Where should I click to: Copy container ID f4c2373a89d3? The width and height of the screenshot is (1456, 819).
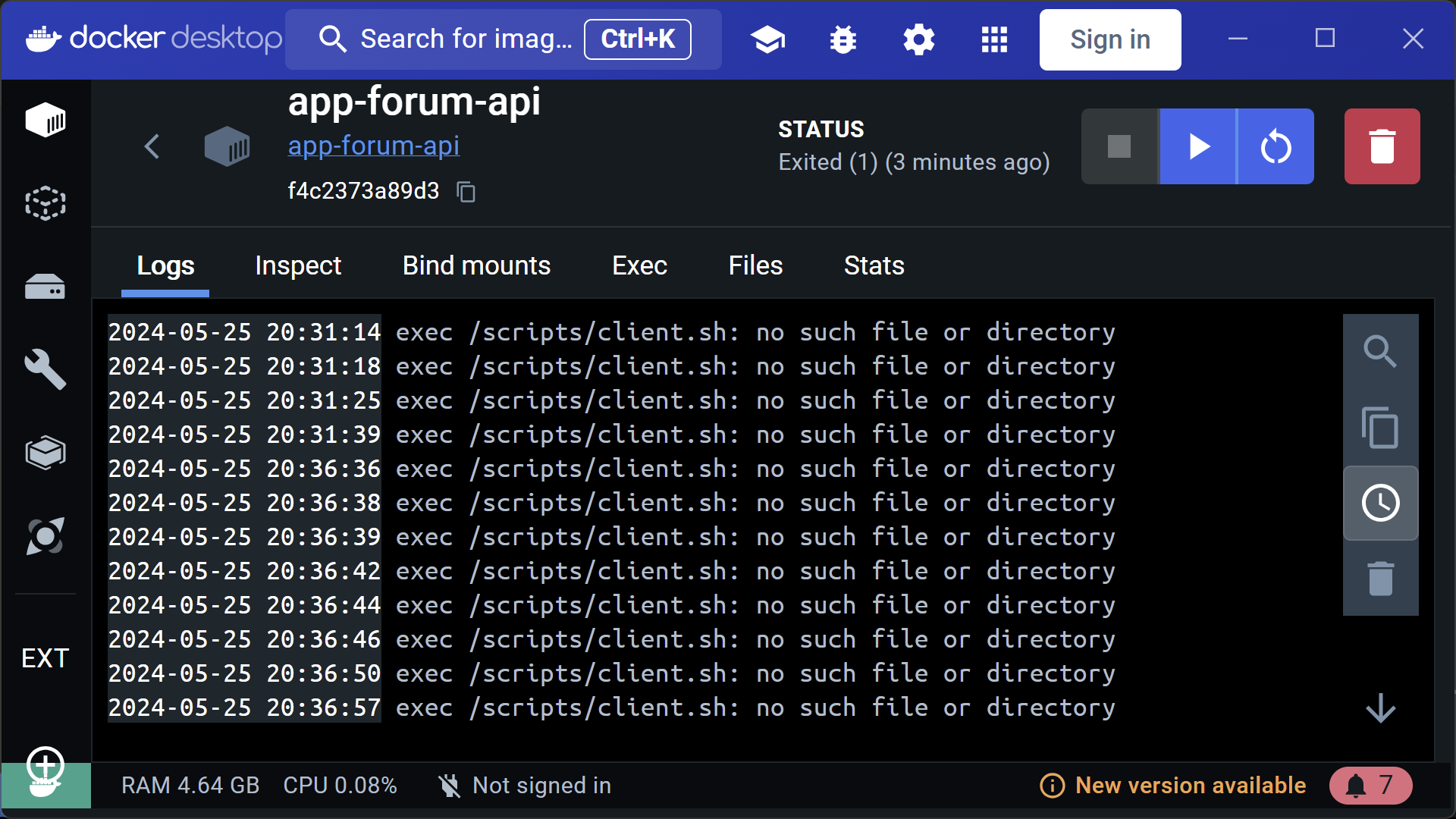point(466,192)
